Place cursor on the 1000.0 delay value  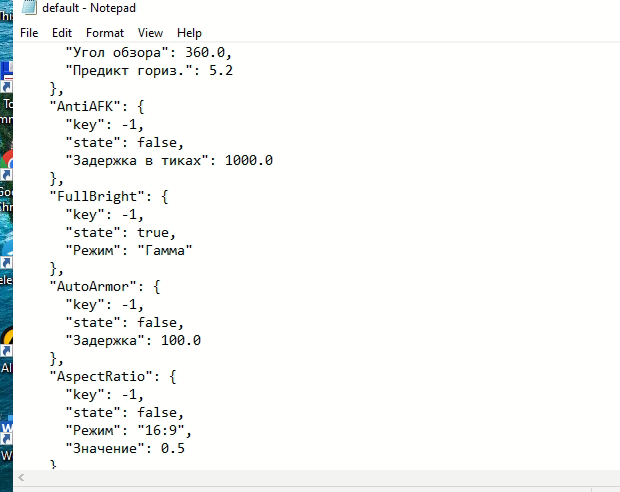[x=249, y=160]
